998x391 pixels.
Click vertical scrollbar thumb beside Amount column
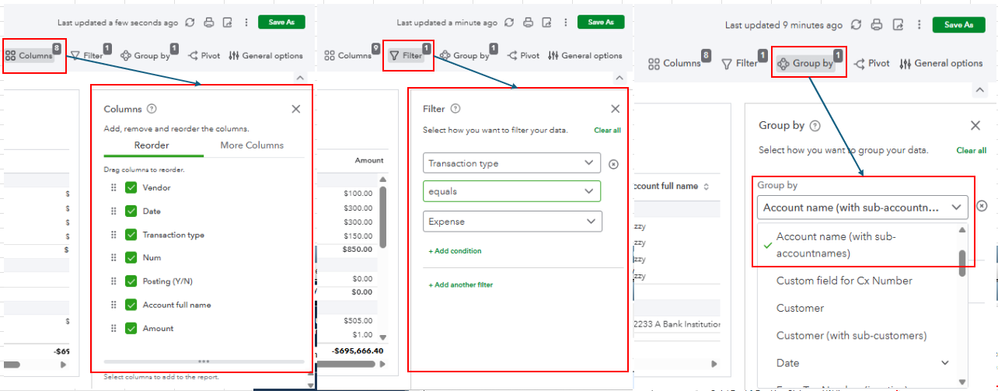click(383, 217)
